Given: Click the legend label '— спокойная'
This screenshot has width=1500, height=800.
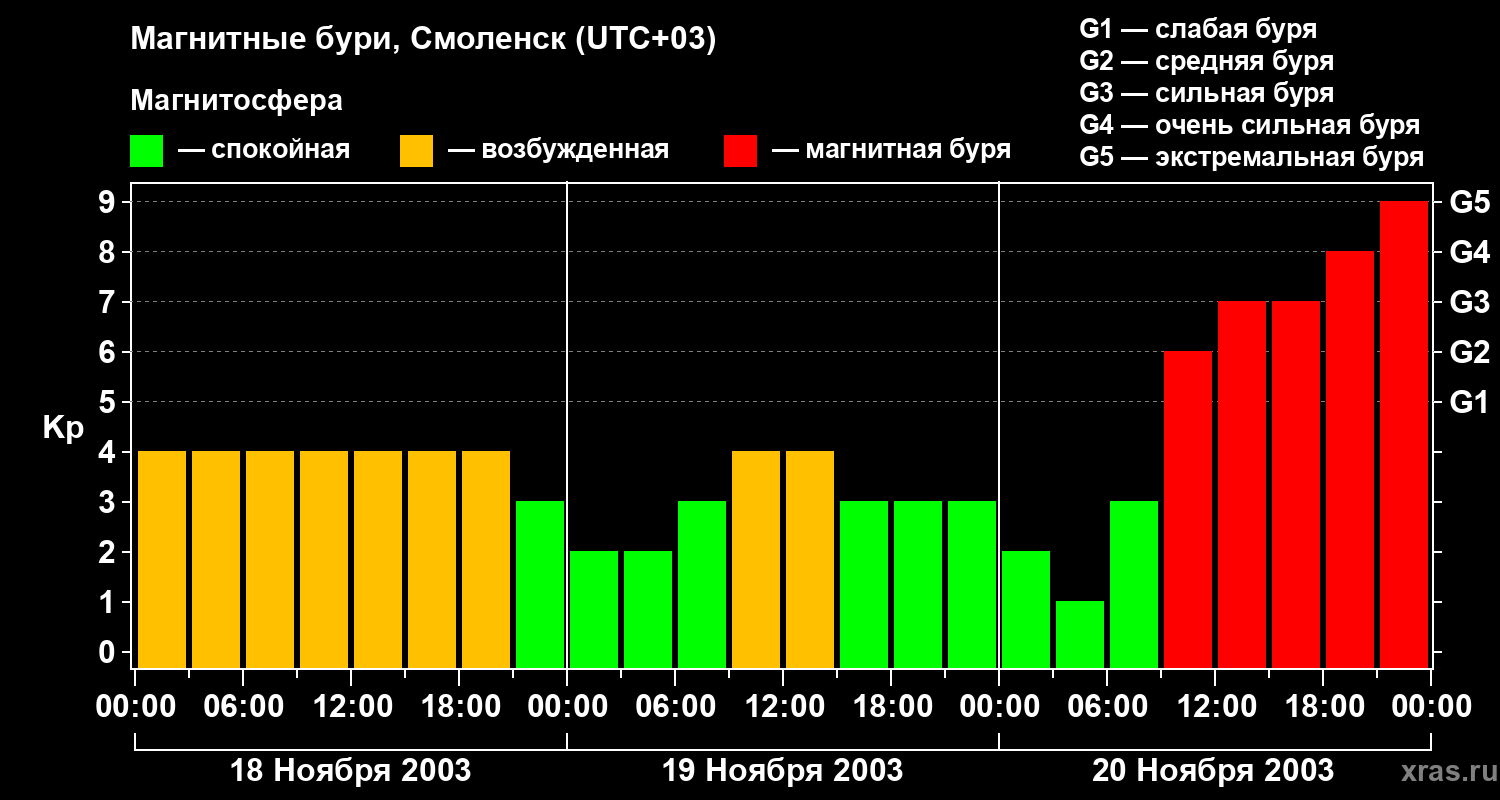Looking at the screenshot, I should (264, 151).
